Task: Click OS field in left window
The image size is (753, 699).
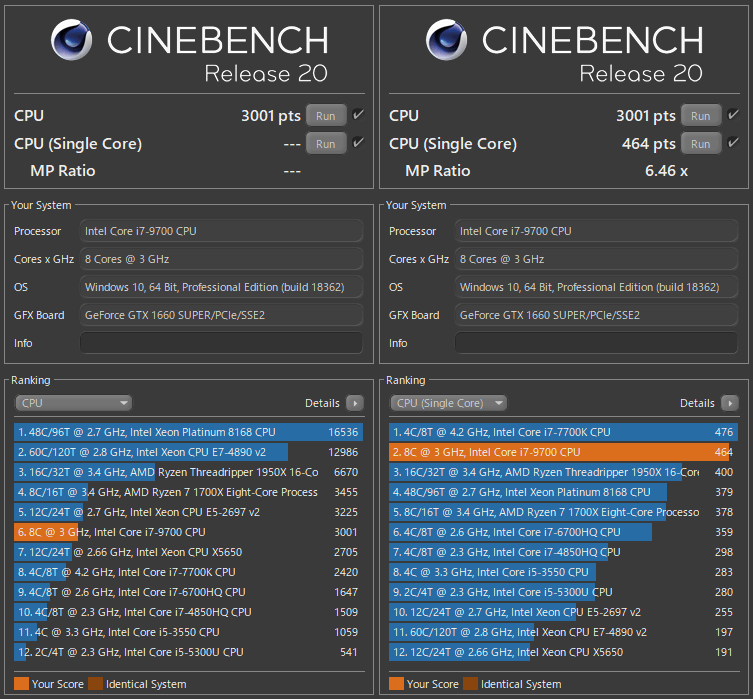Action: click(221, 287)
